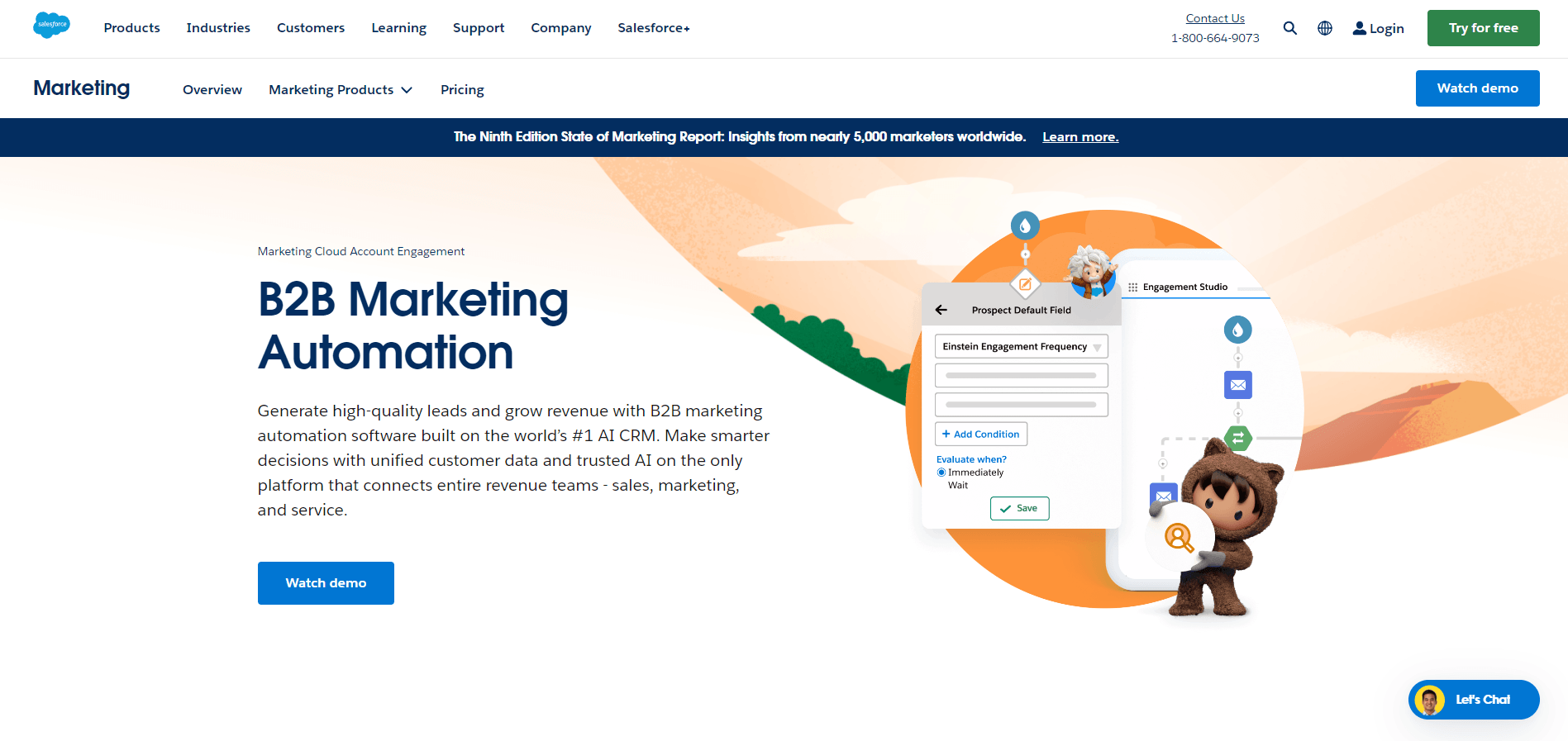Click the droplet icon in Engagement Studio
Viewport: 1568px width, 741px height.
tap(1237, 330)
